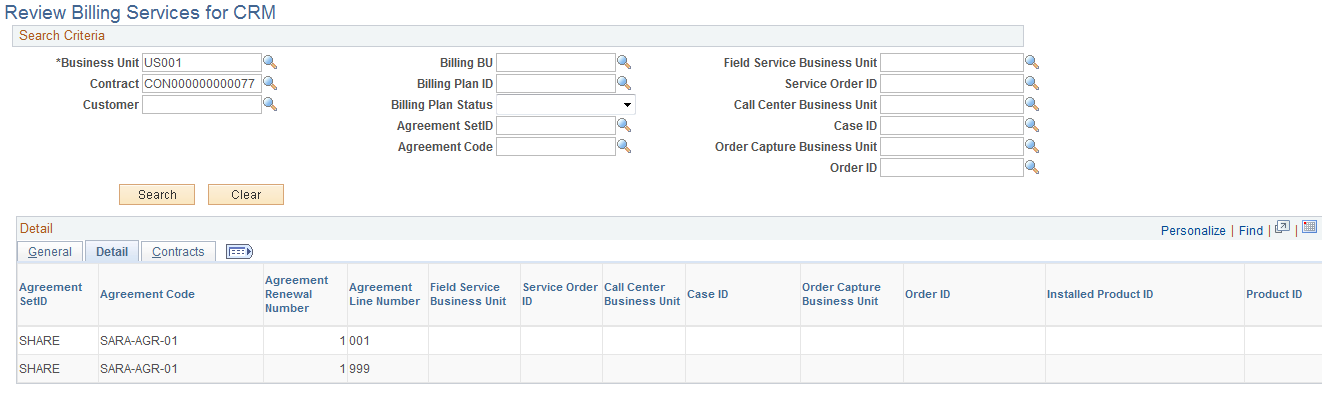
Task: Open the Contracts tab
Action: pos(178,252)
